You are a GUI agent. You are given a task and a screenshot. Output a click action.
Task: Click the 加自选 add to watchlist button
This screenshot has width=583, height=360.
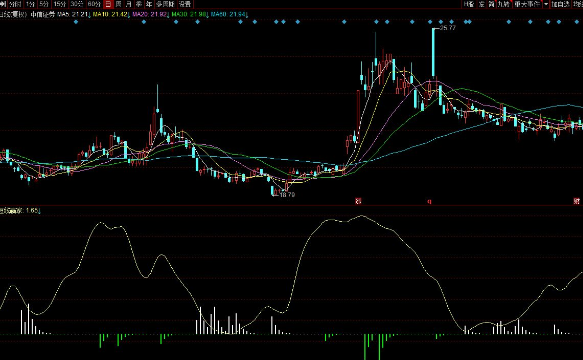tap(560, 4)
